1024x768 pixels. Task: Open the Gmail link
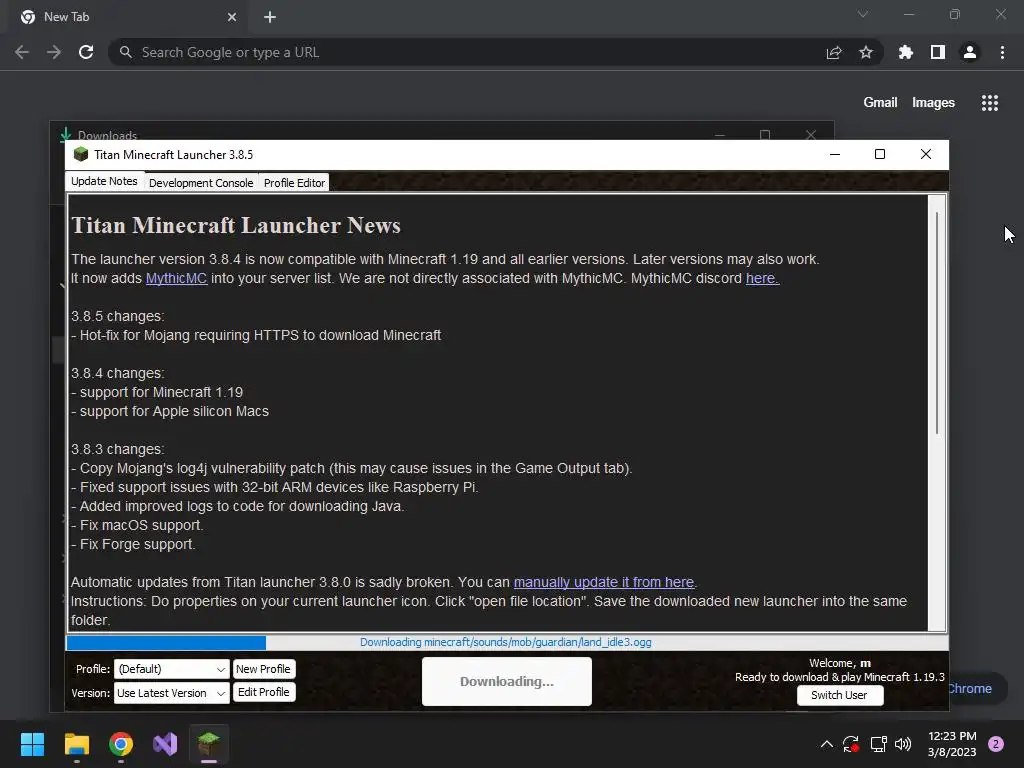[880, 103]
